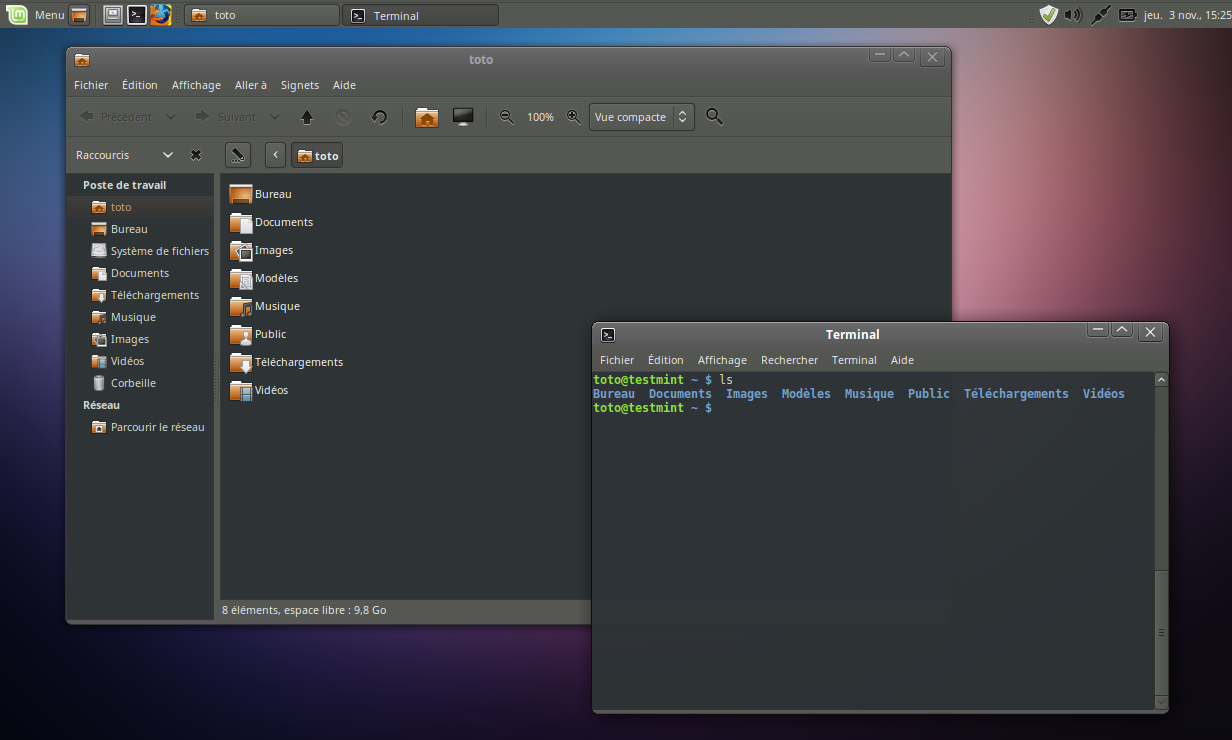Go up to the parent folder
The width and height of the screenshot is (1232, 740).
pyautogui.click(x=307, y=117)
